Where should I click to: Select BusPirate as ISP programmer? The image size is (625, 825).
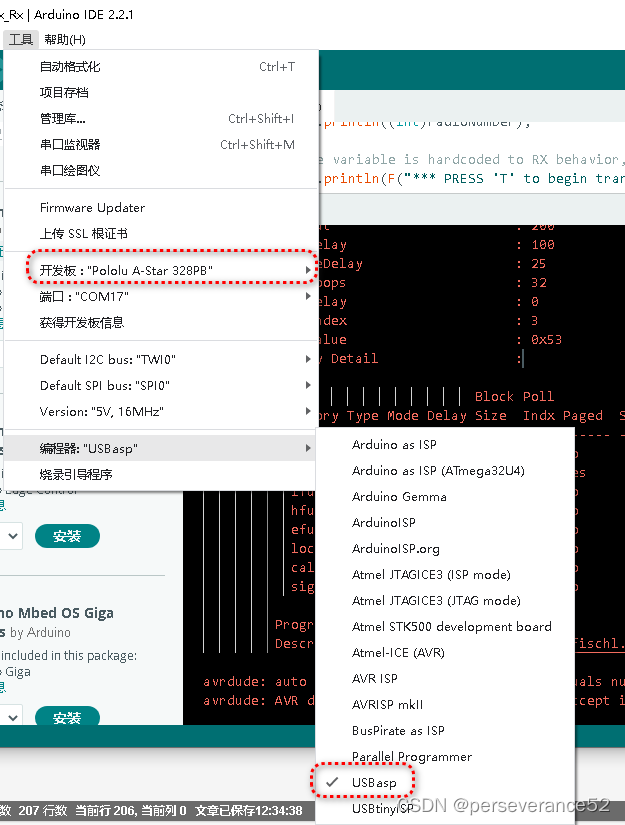point(445,731)
